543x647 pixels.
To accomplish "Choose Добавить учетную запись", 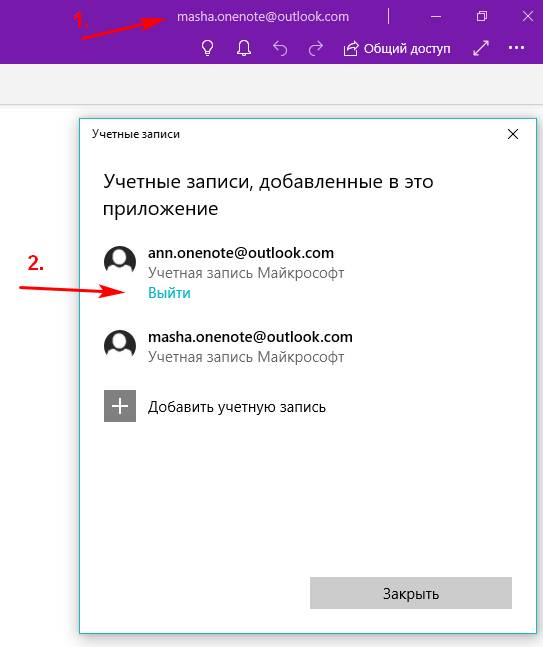I will tap(237, 407).
